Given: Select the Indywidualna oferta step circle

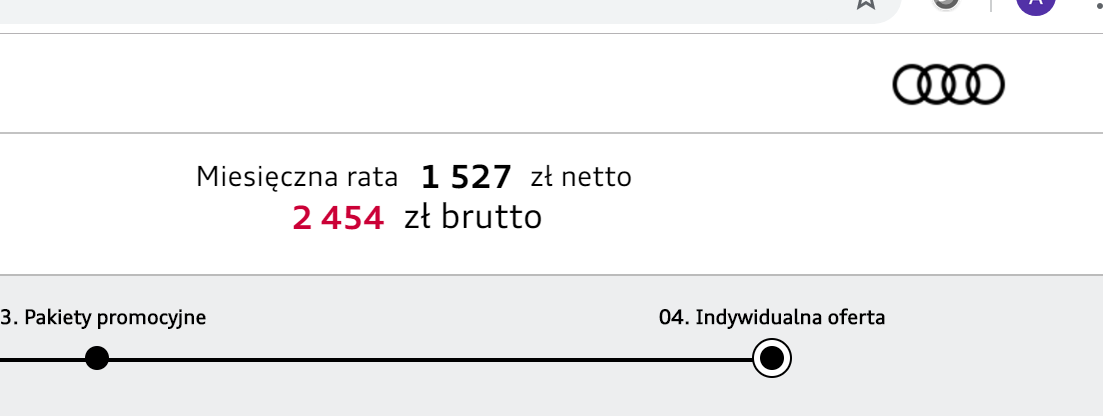Looking at the screenshot, I should click(x=771, y=358).
